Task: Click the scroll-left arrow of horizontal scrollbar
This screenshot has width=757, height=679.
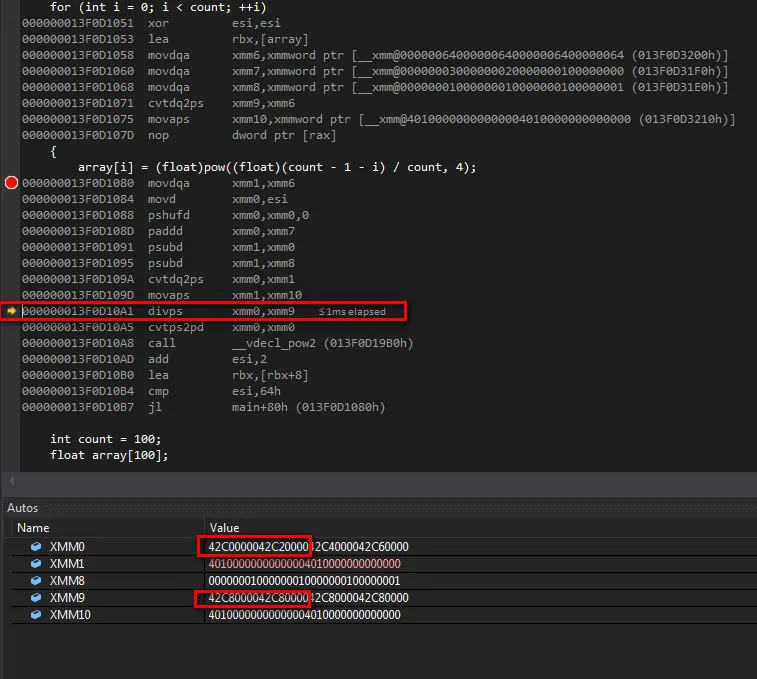Action: point(12,480)
